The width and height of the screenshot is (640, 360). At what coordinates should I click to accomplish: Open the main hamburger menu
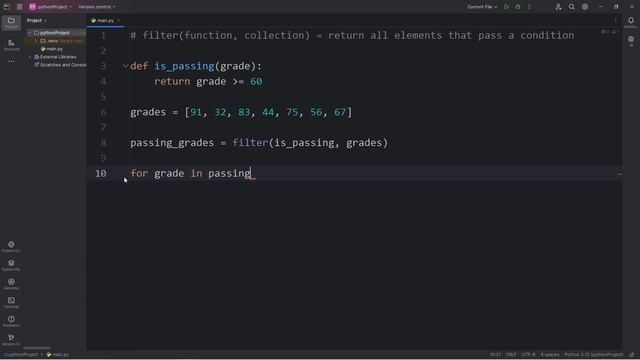pyautogui.click(x=20, y=7)
